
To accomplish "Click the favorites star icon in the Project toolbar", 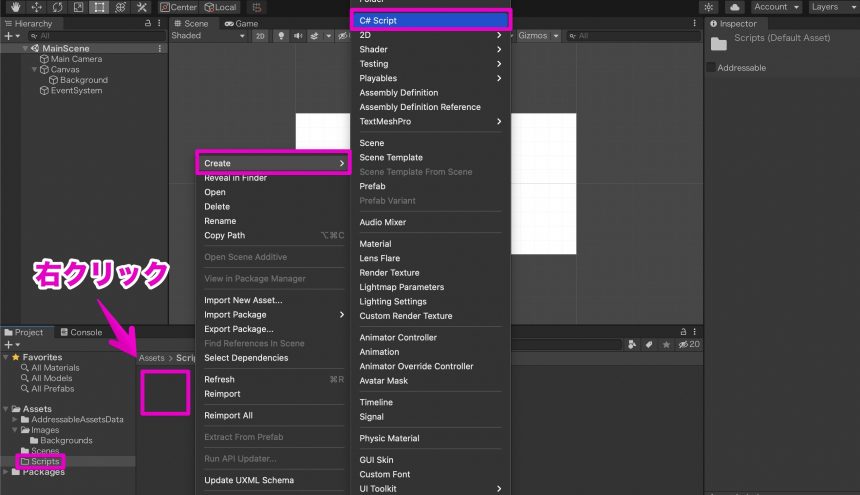I will click(x=666, y=344).
